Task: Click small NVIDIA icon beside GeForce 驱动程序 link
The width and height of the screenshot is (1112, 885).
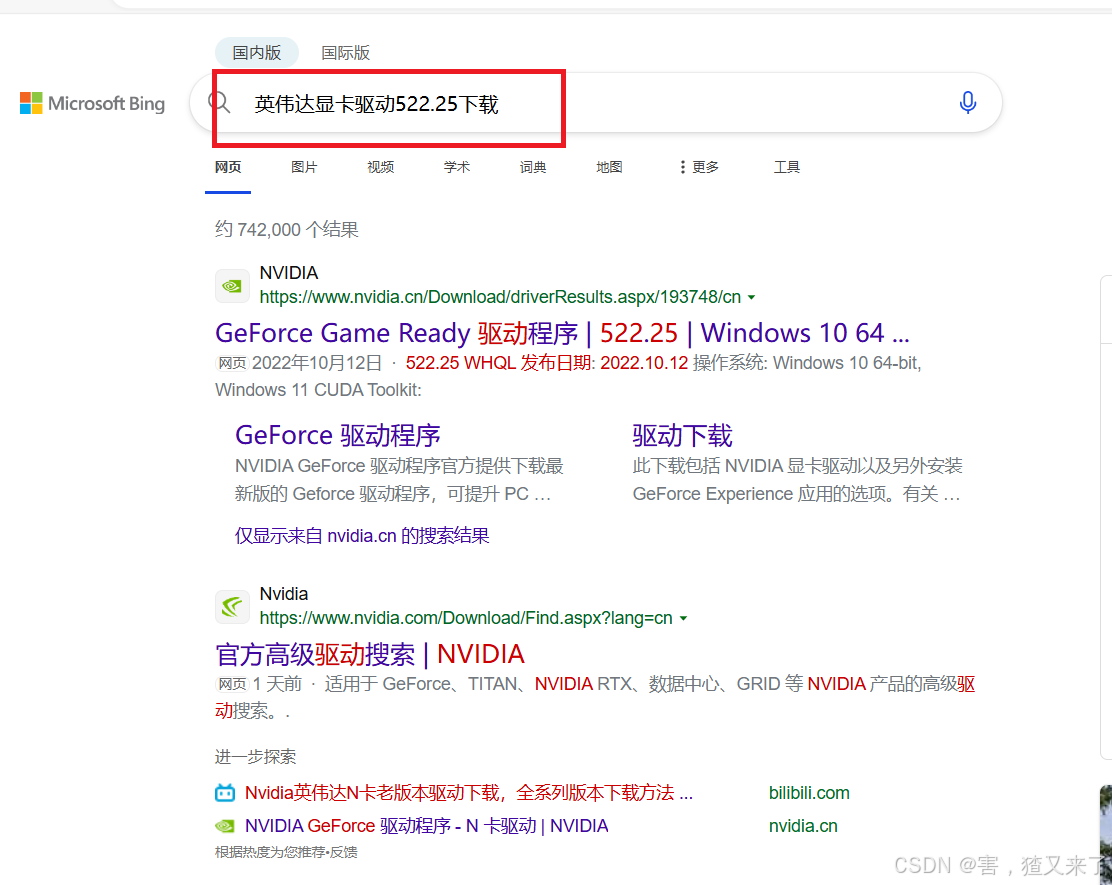Action: 225,826
